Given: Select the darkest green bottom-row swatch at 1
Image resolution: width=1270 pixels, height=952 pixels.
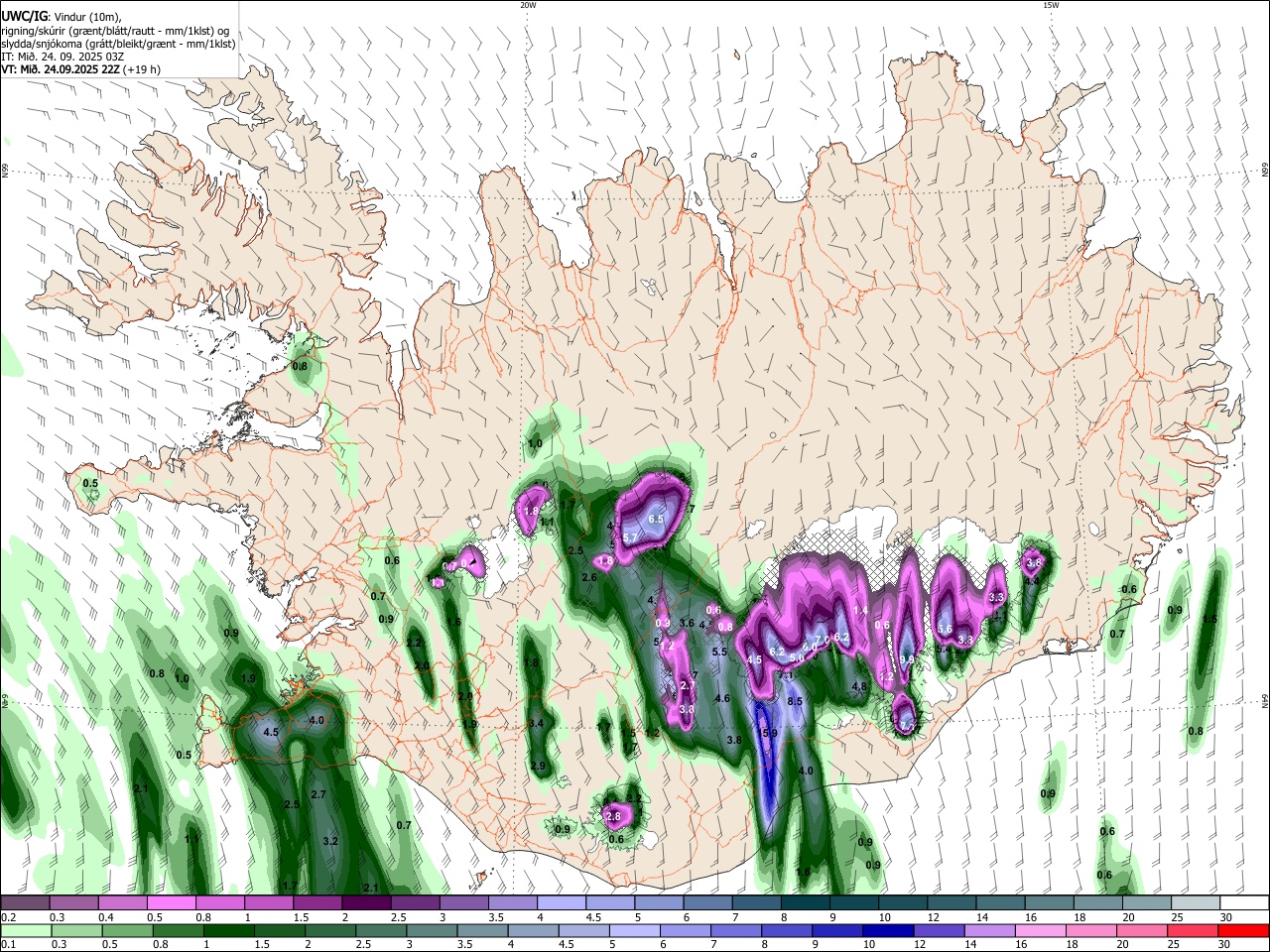Looking at the screenshot, I should (x=228, y=931).
